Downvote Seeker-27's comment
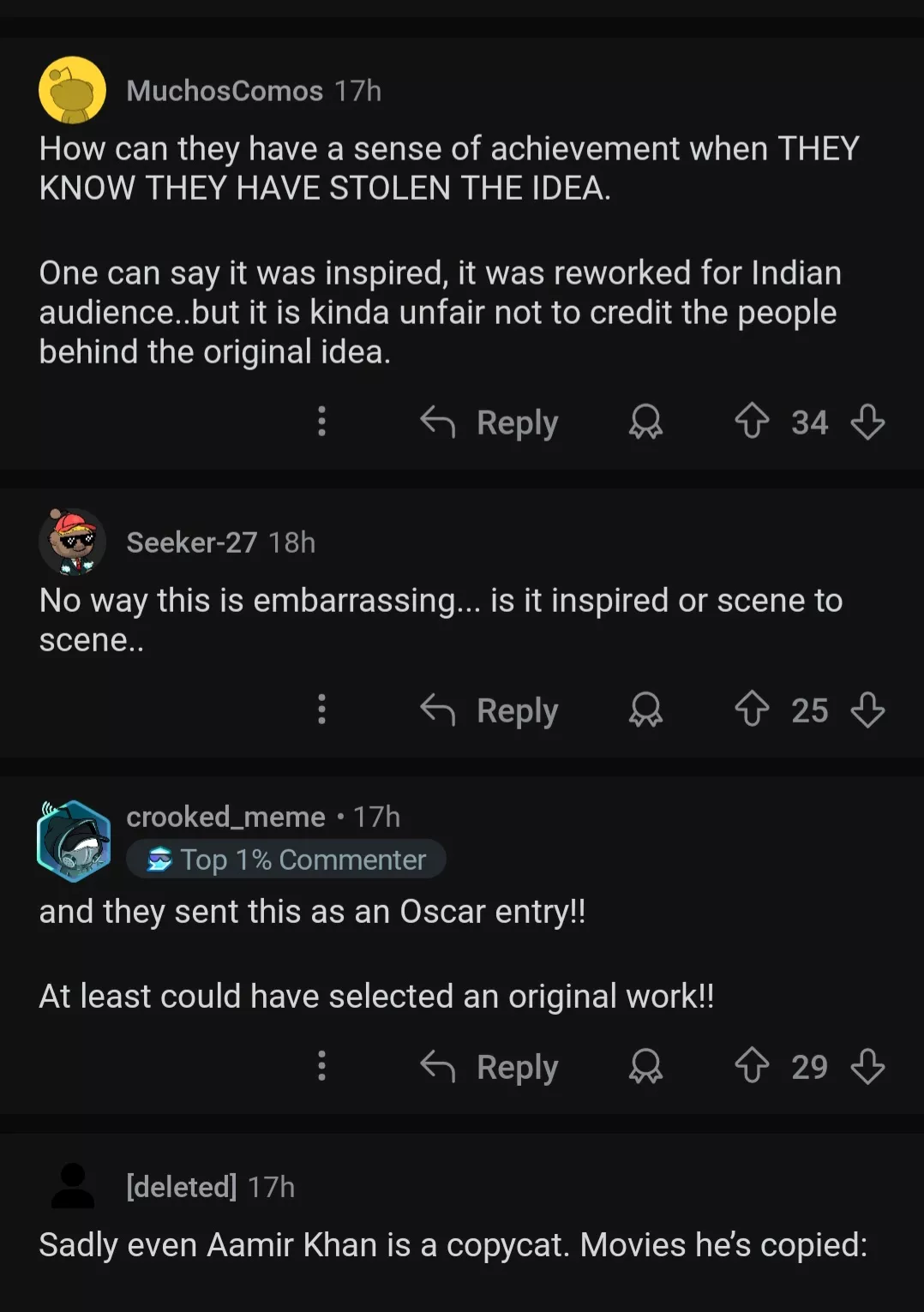Viewport: 924px width, 1312px height. pos(867,710)
